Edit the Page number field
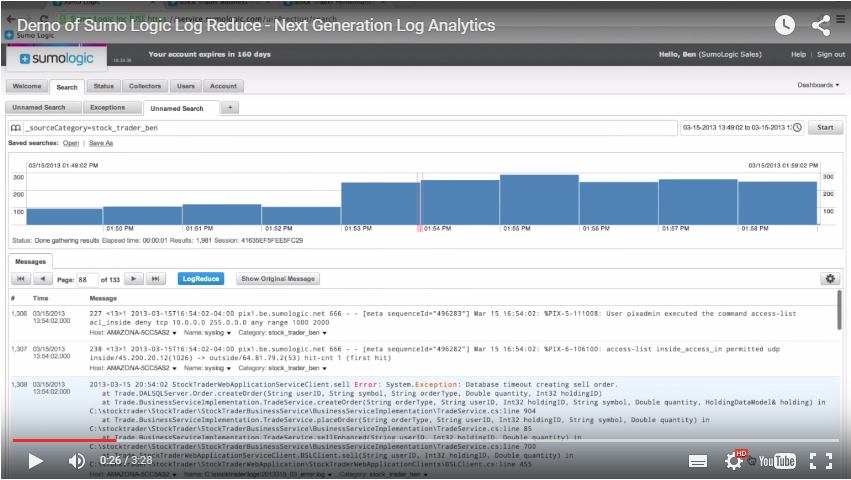 (87, 280)
